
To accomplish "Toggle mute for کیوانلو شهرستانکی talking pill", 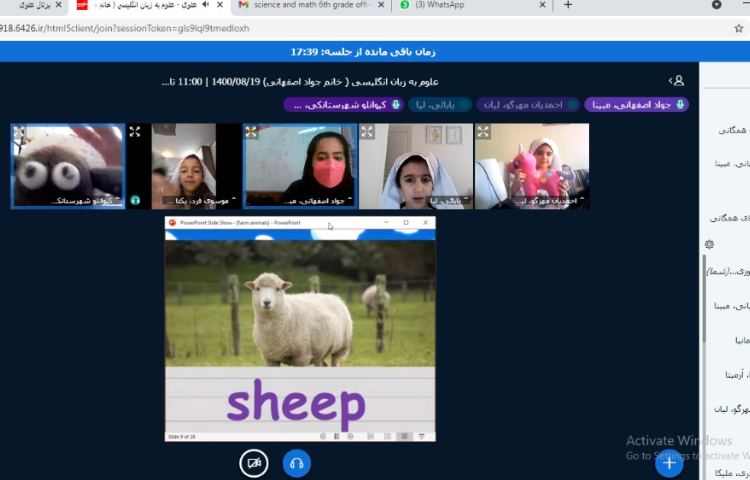I will pos(344,104).
